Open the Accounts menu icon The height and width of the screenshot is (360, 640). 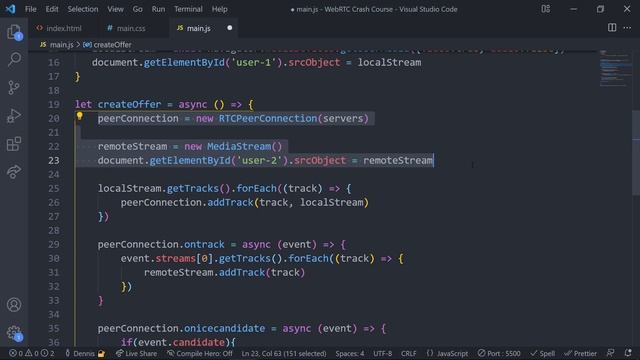pyautogui.click(x=14, y=304)
